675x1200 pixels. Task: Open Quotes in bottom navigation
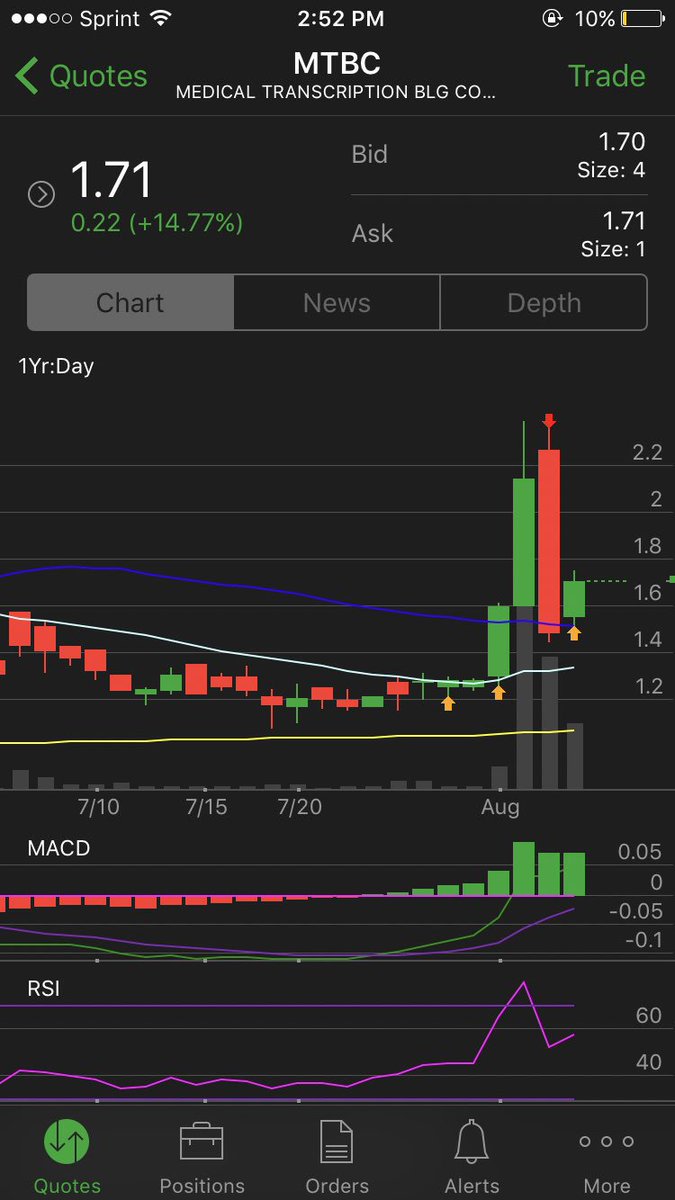click(x=67, y=1155)
